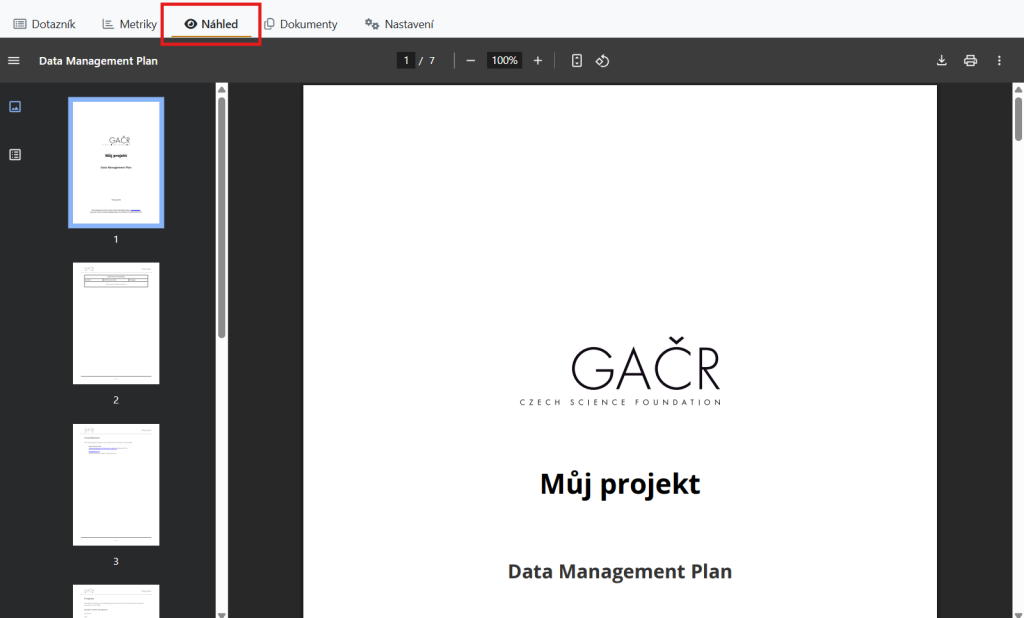Click the thumbnail panel scroll up arrow
This screenshot has width=1024, height=618.
(x=222, y=89)
